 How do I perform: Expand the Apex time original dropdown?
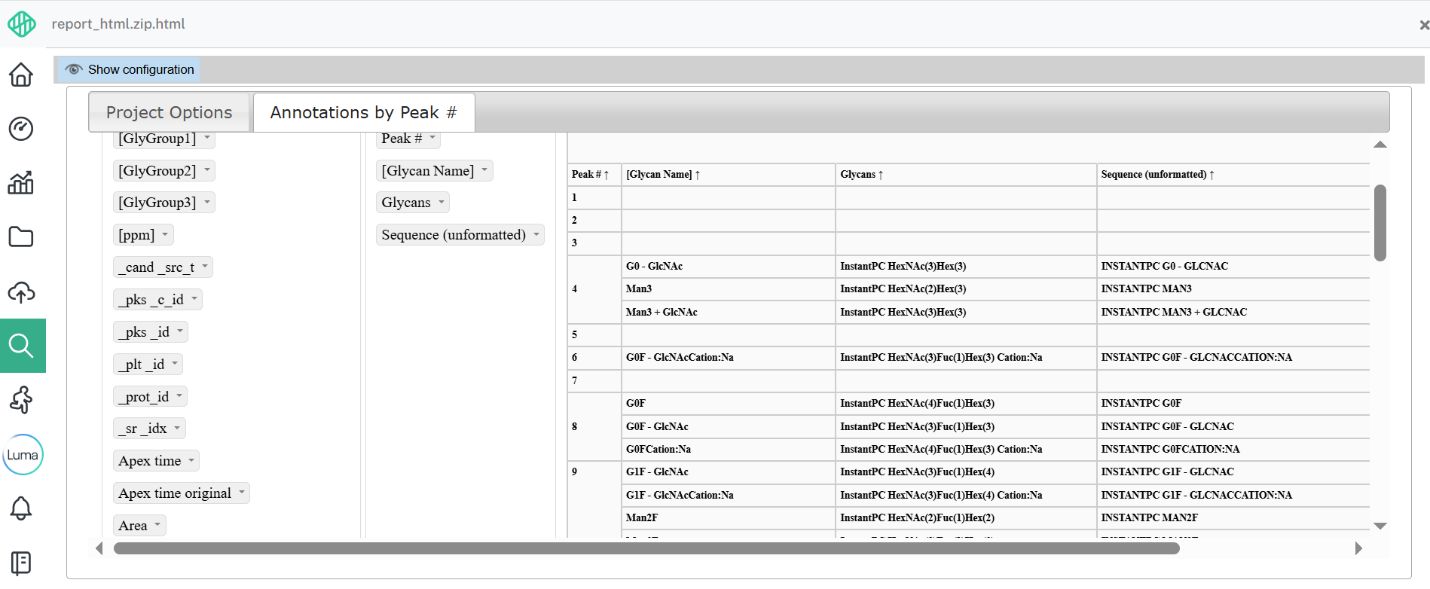click(x=242, y=493)
